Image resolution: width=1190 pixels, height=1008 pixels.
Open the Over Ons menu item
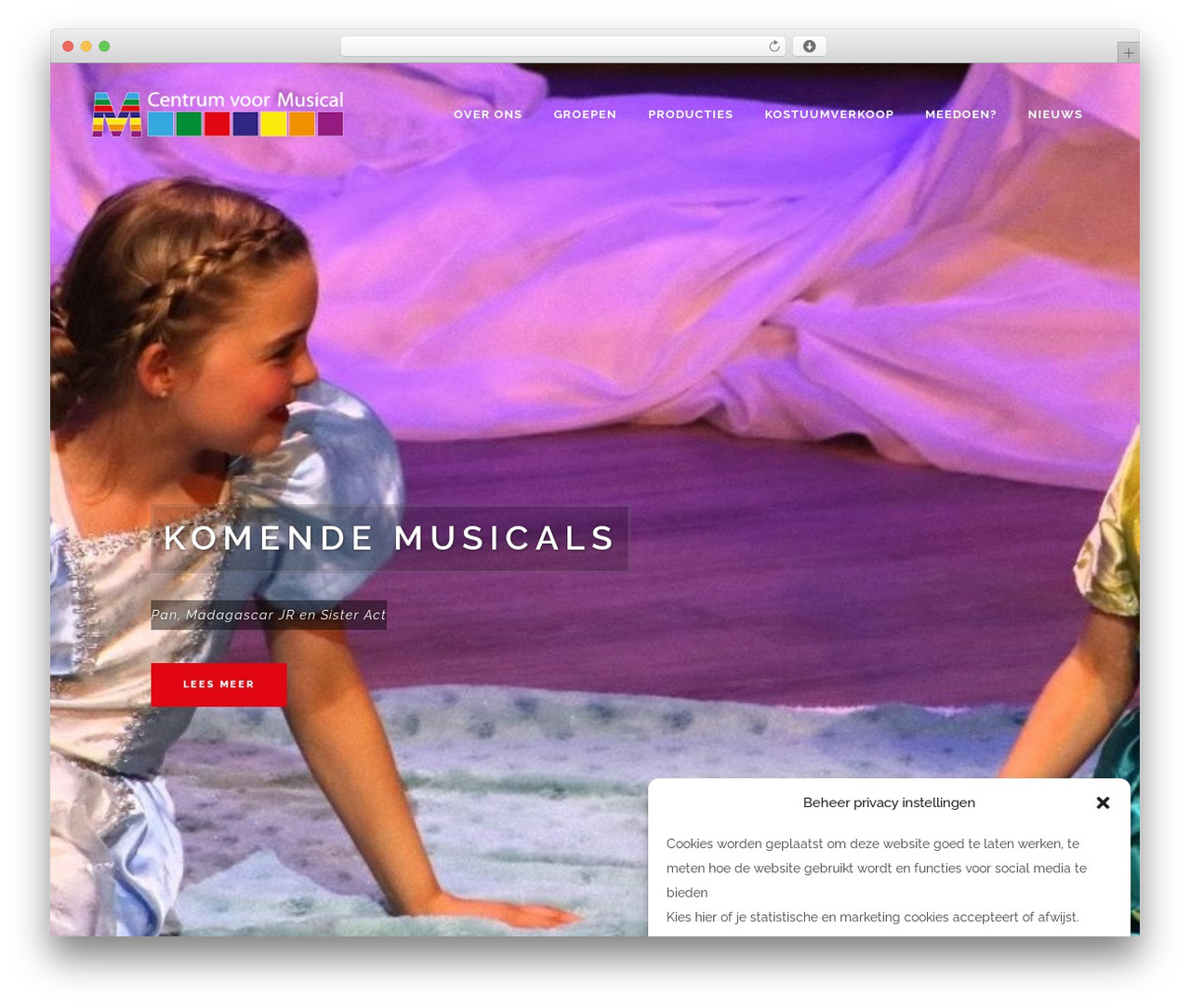[x=488, y=114]
